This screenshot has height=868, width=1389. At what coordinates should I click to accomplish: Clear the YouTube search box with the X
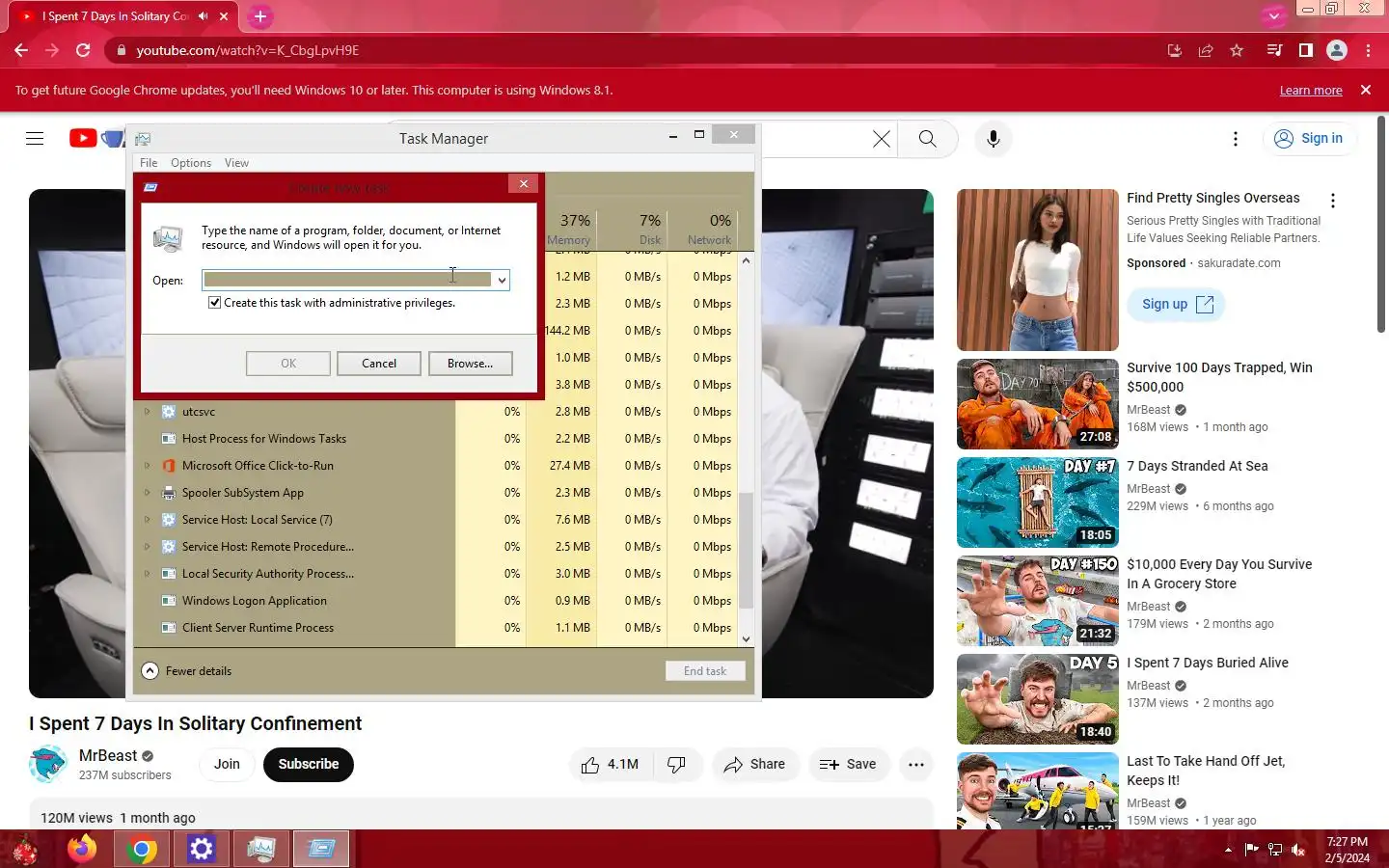click(881, 139)
